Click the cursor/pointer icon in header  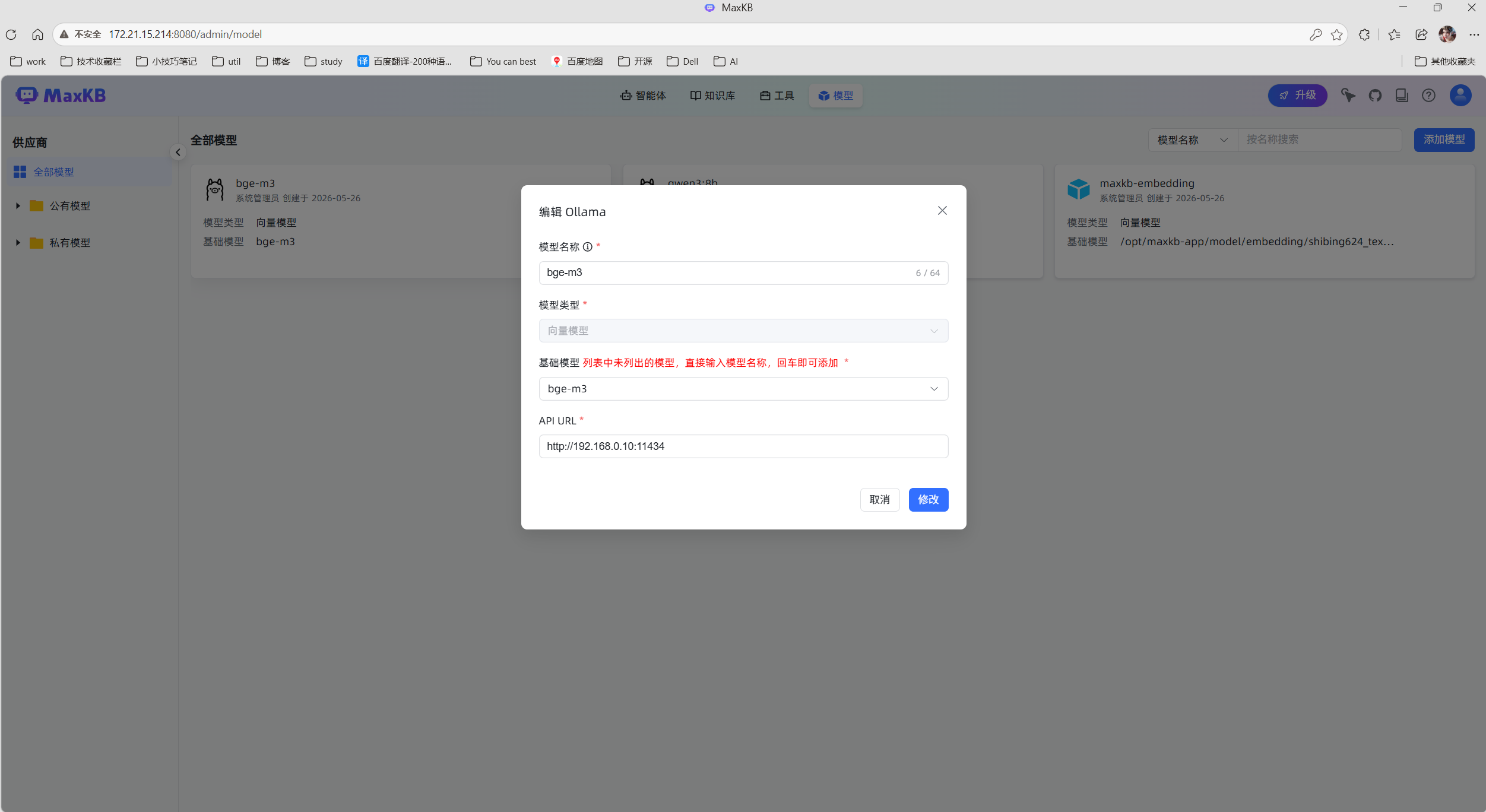[x=1348, y=96]
